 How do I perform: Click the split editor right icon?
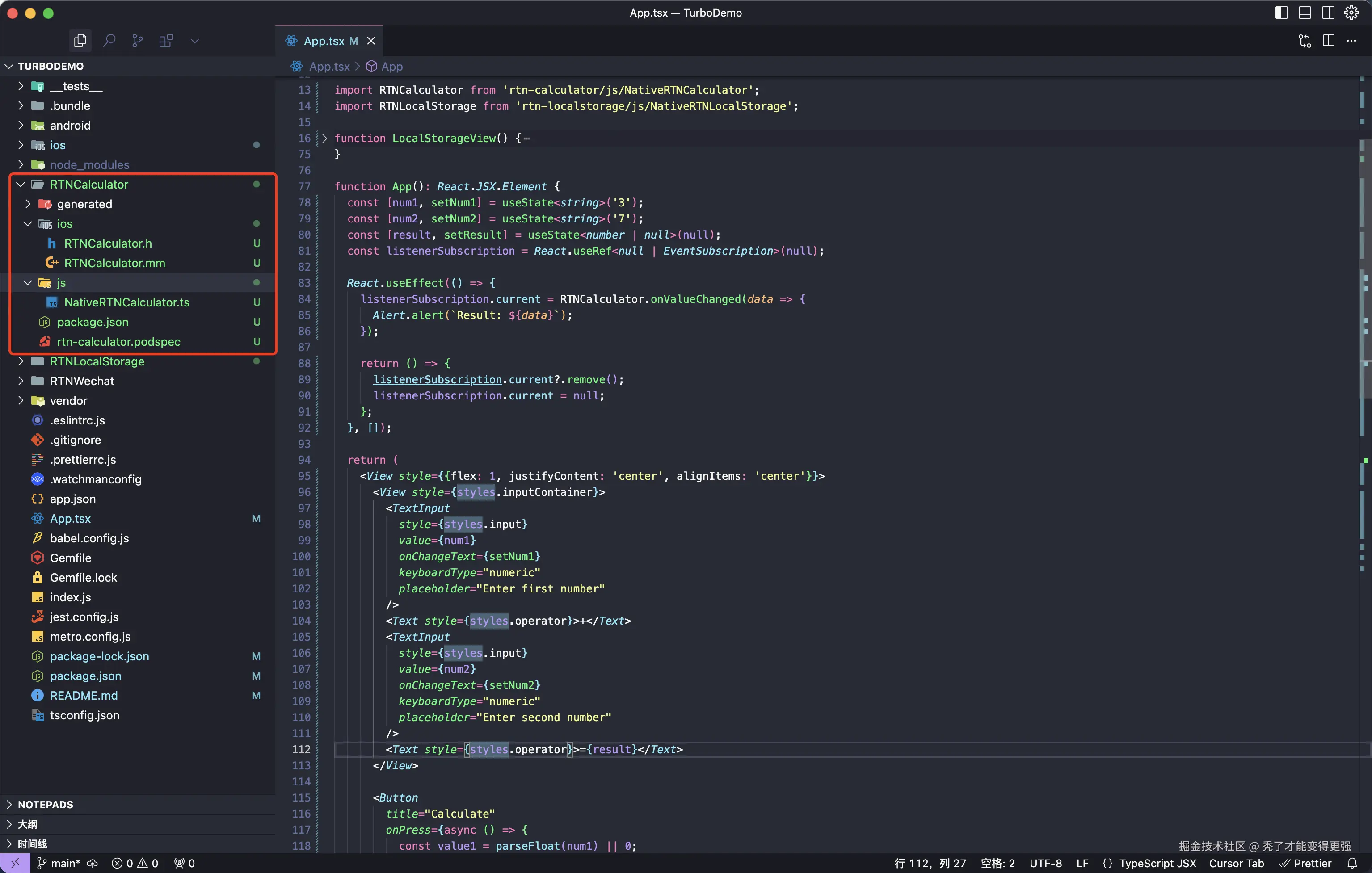pos(1328,40)
